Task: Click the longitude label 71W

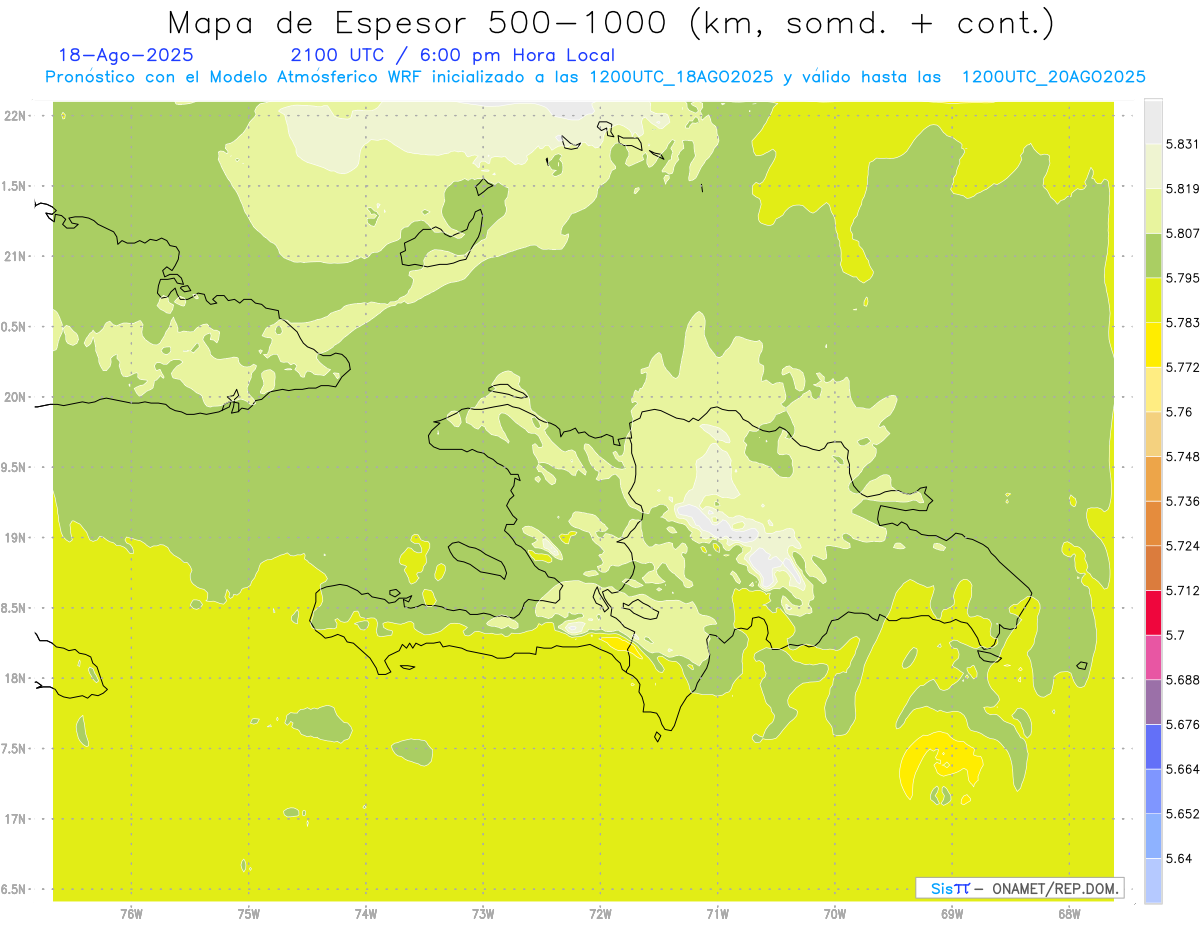Action: [x=717, y=913]
